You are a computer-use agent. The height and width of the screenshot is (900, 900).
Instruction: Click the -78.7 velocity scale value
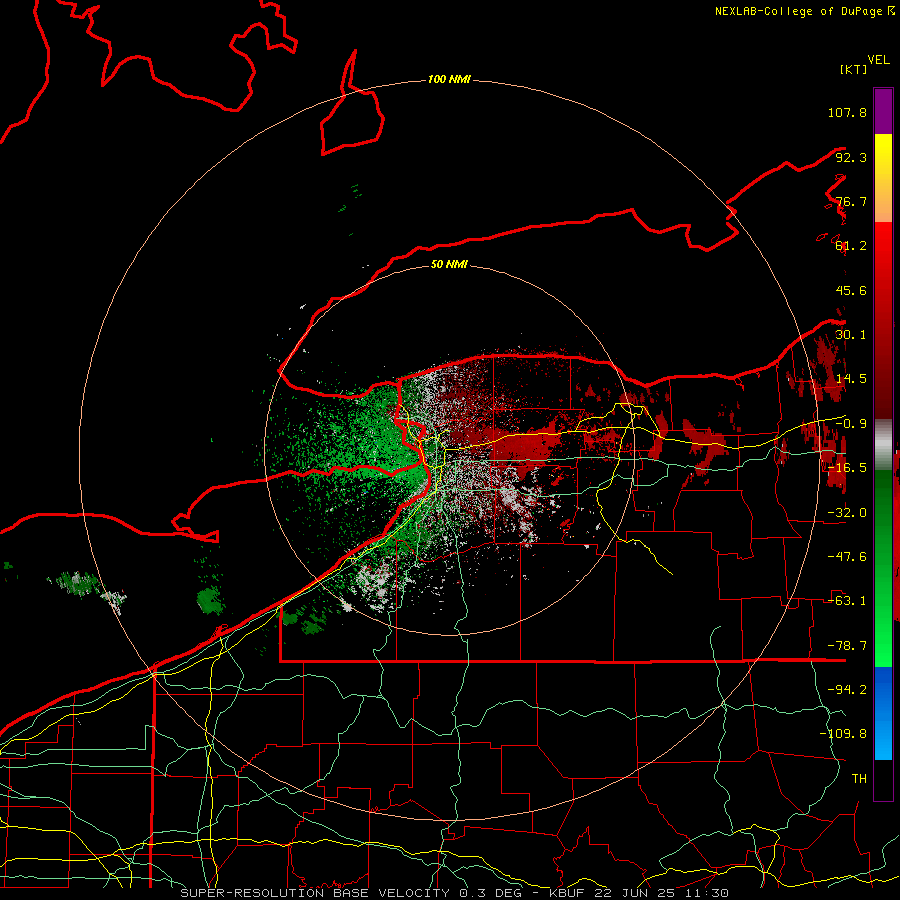(847, 646)
